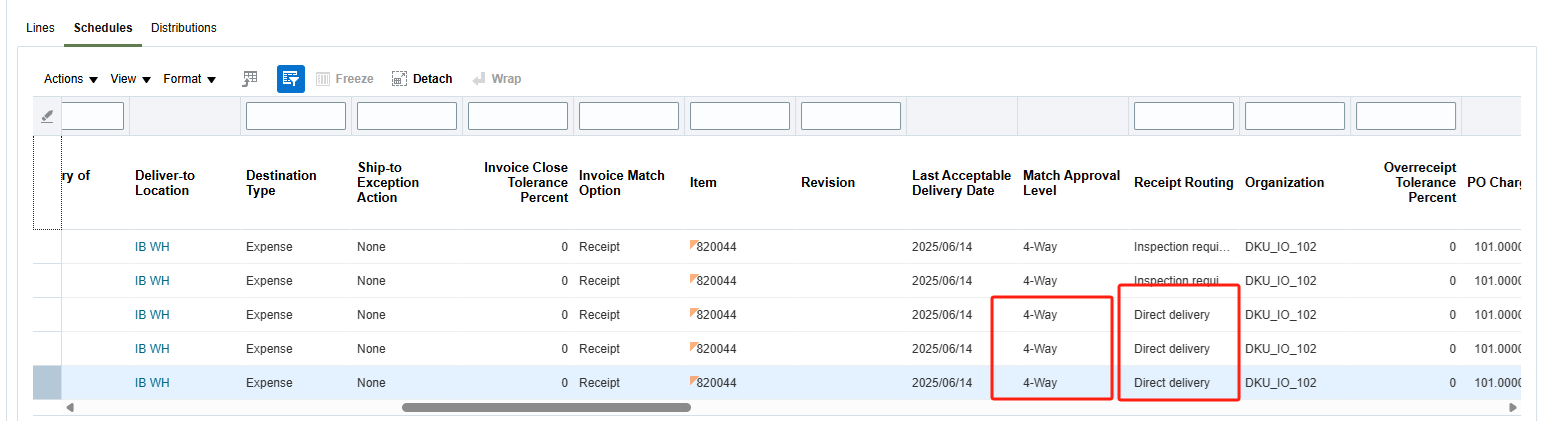Screen dimensions: 1542x421
Task: Click the Overreceipt Tolerance Percent filter field
Action: tap(1406, 116)
